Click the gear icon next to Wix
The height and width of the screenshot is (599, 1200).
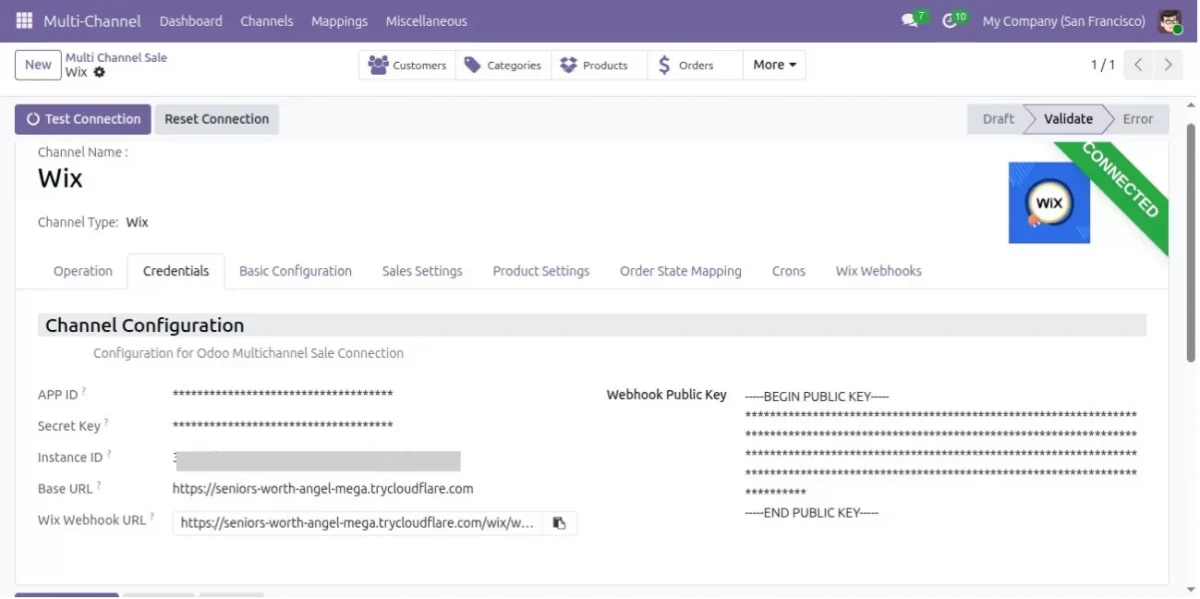click(99, 73)
